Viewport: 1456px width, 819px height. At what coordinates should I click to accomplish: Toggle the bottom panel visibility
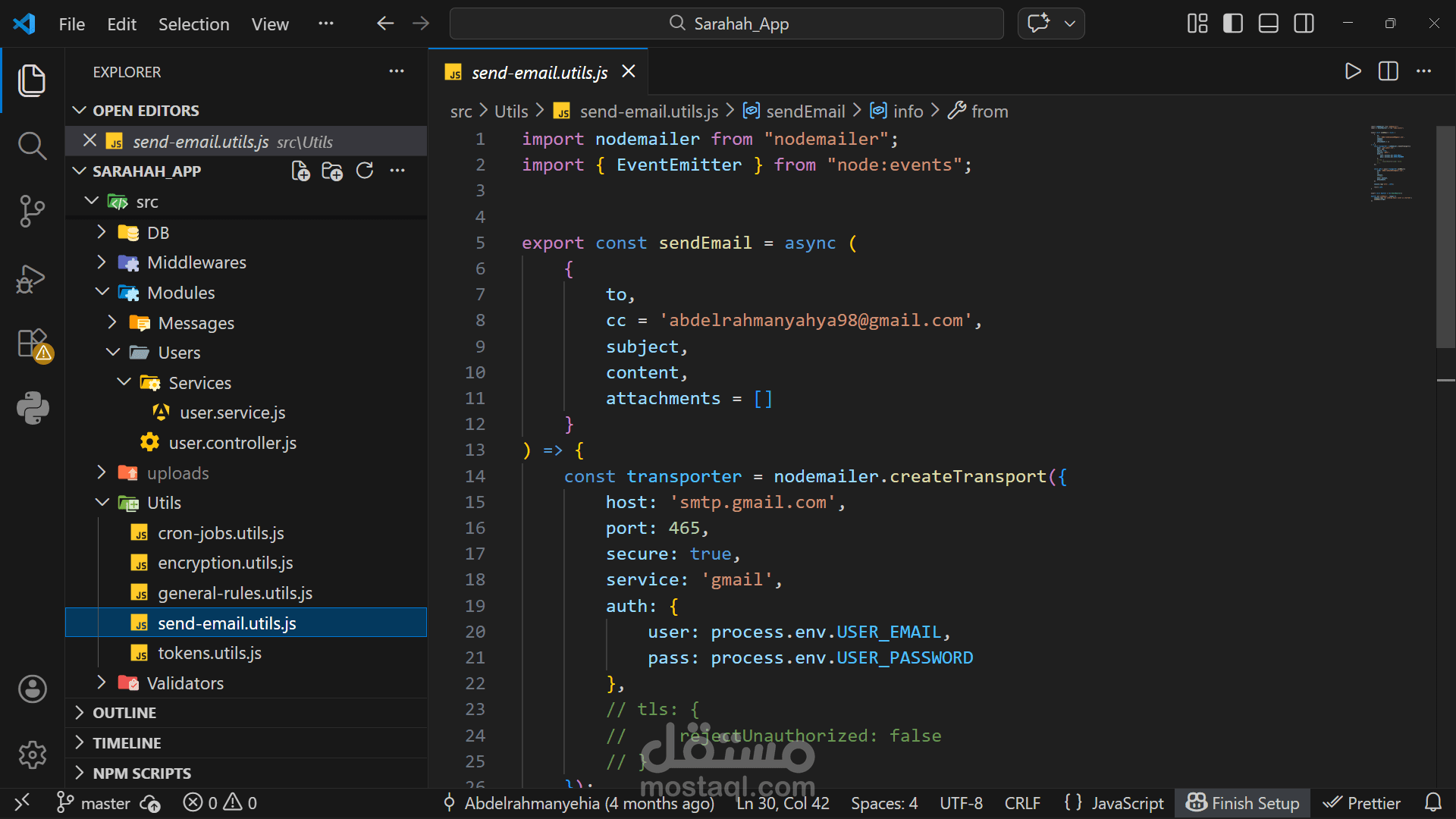pos(1268,24)
